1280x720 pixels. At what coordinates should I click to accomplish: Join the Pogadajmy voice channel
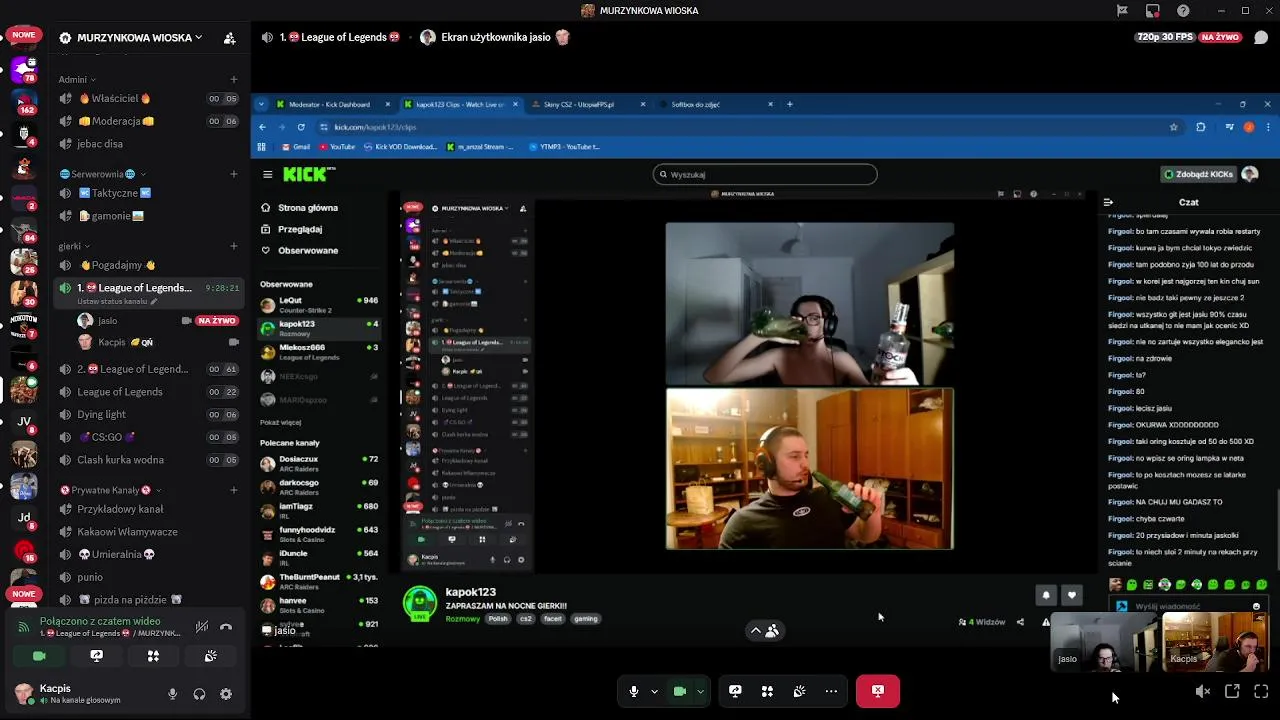point(148,265)
